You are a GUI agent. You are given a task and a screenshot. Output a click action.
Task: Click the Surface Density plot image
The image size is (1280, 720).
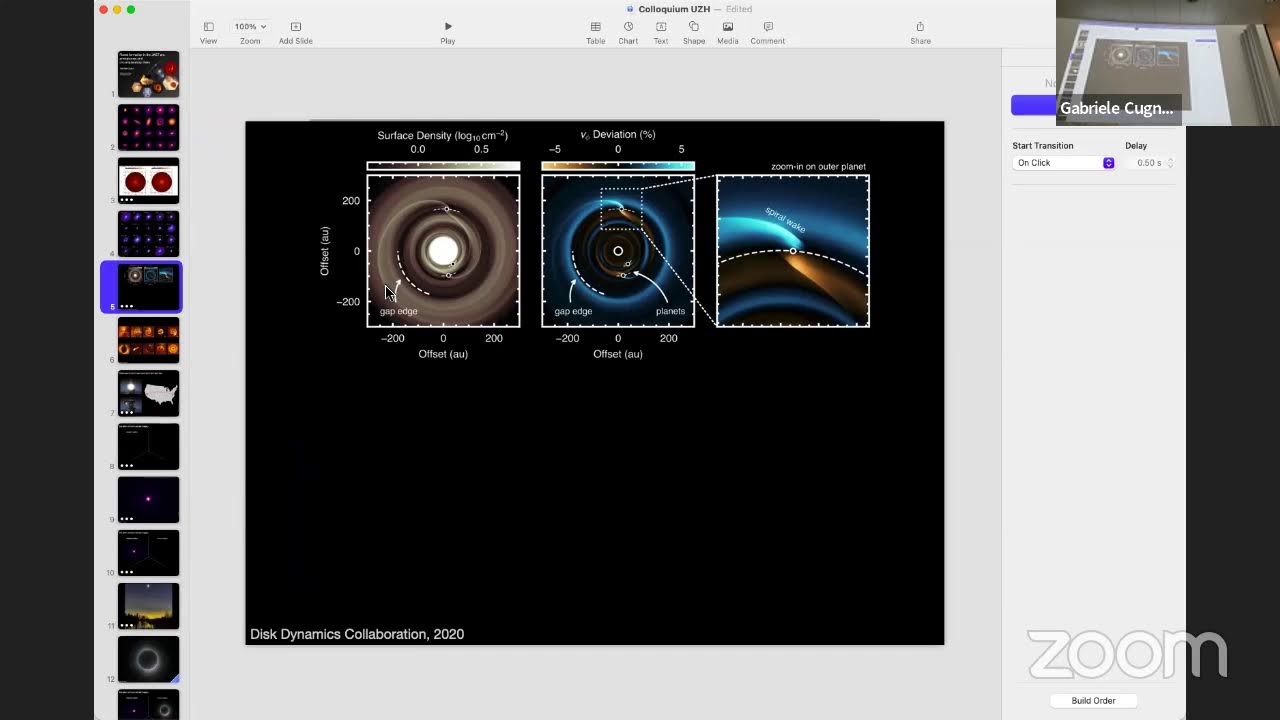pos(443,251)
